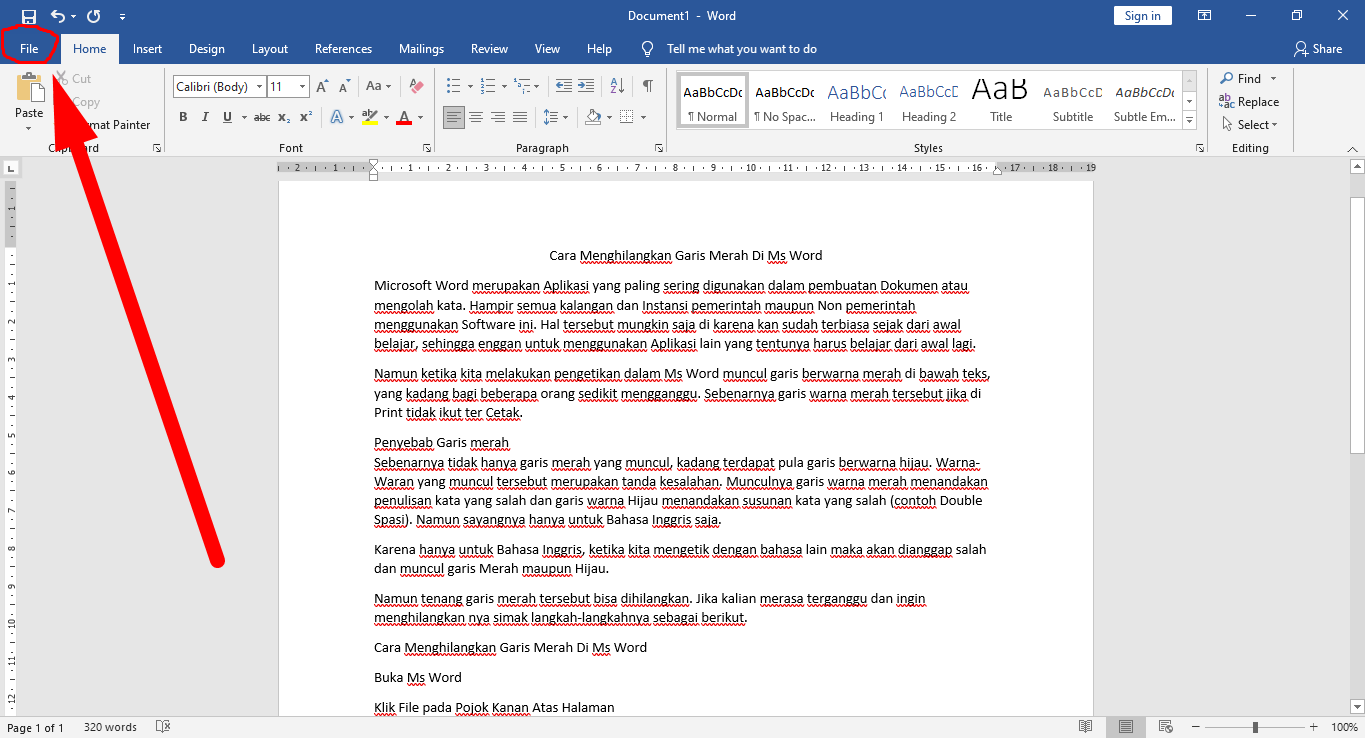Click the Save icon in title bar

click(28, 16)
